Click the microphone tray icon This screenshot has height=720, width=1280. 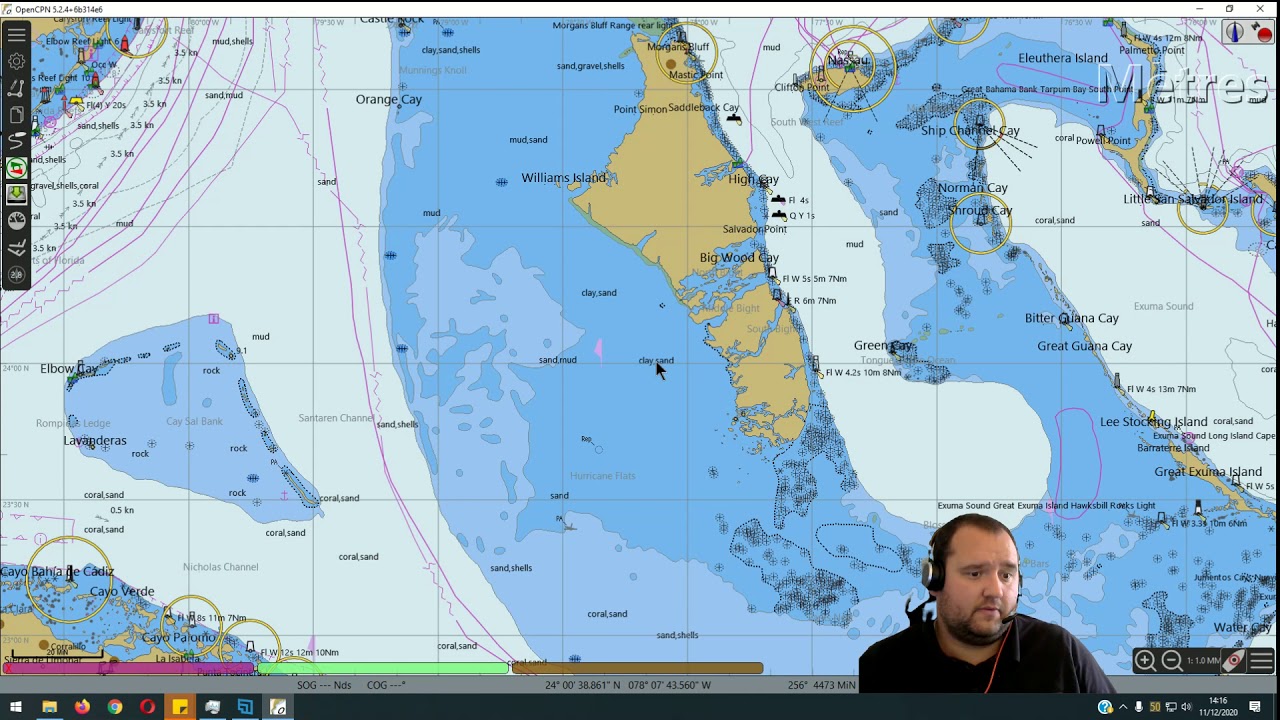click(x=1139, y=708)
